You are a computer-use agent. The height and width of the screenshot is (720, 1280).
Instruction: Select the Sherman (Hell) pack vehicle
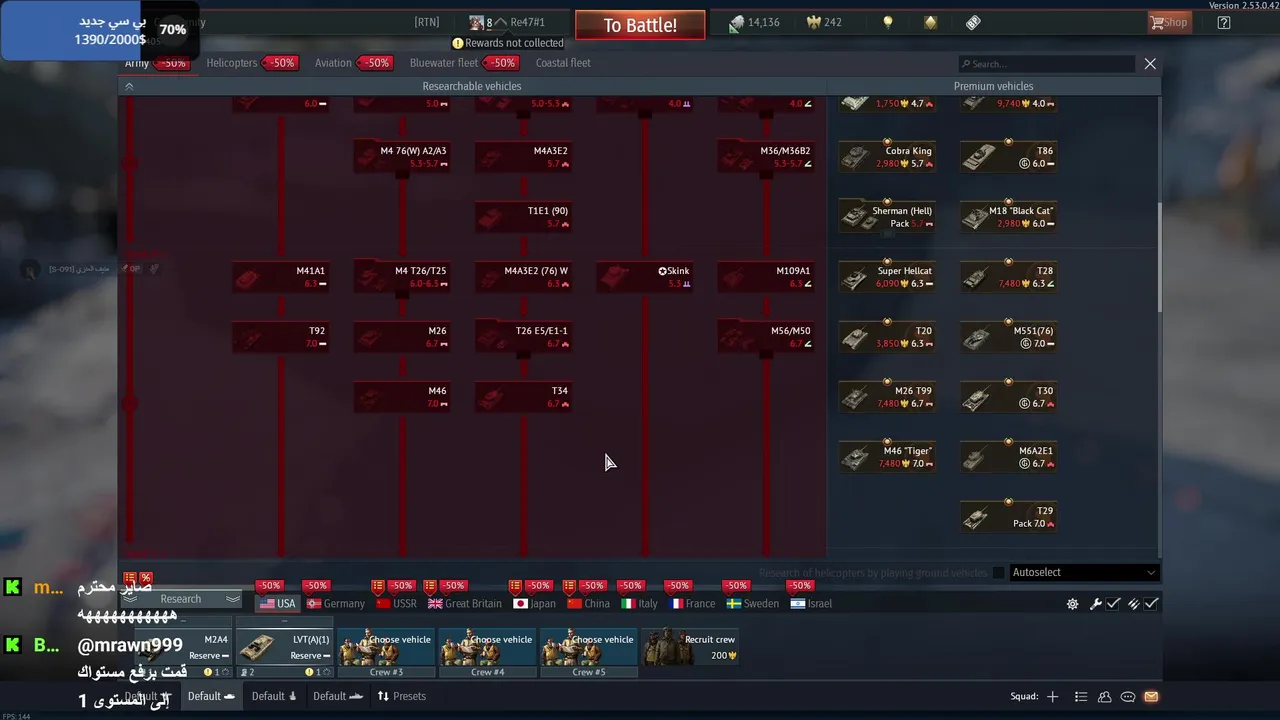tap(887, 217)
